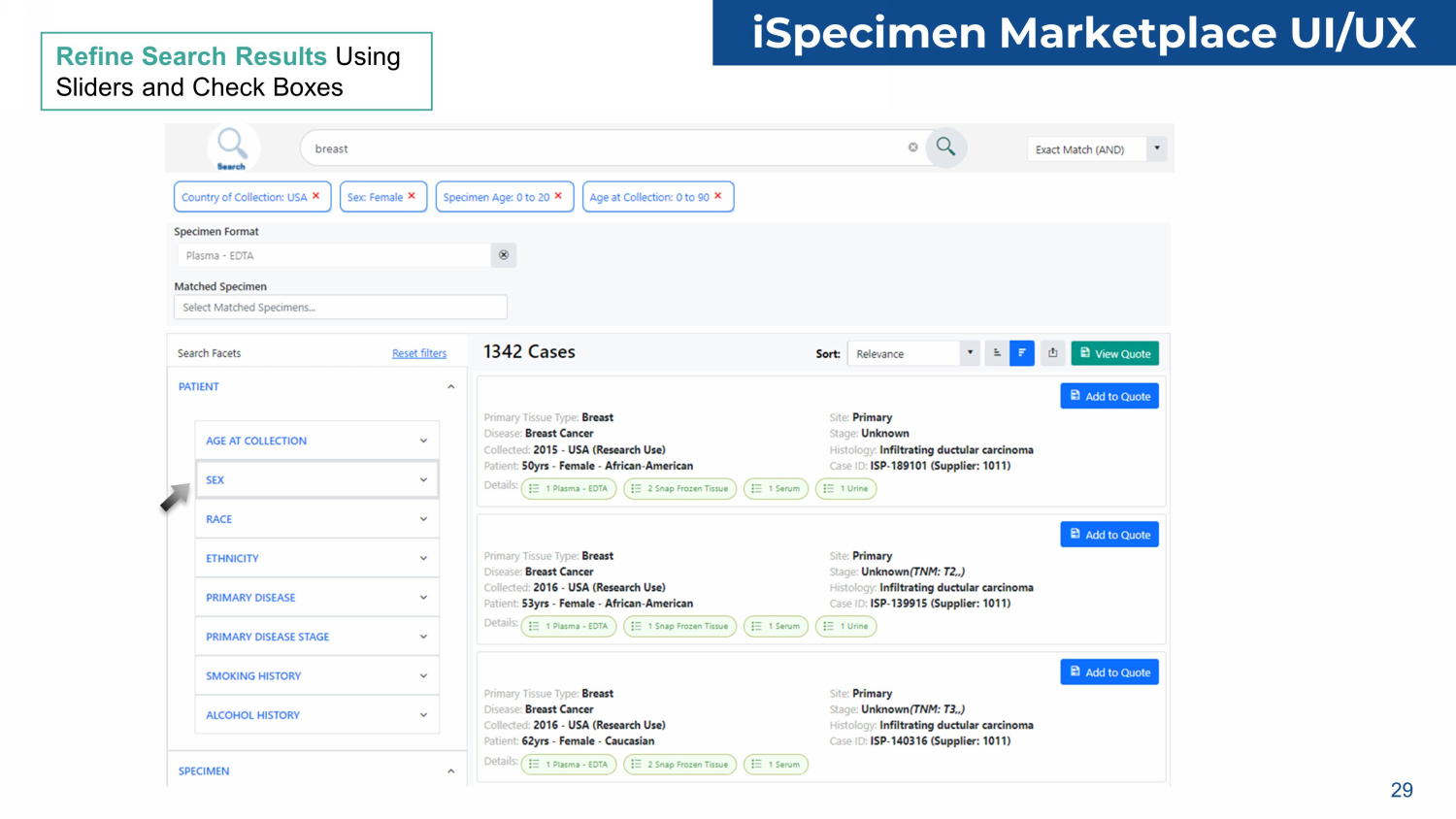Remove the Specimen Age filter chip
Image resolution: width=1456 pixels, height=819 pixels.
click(558, 196)
